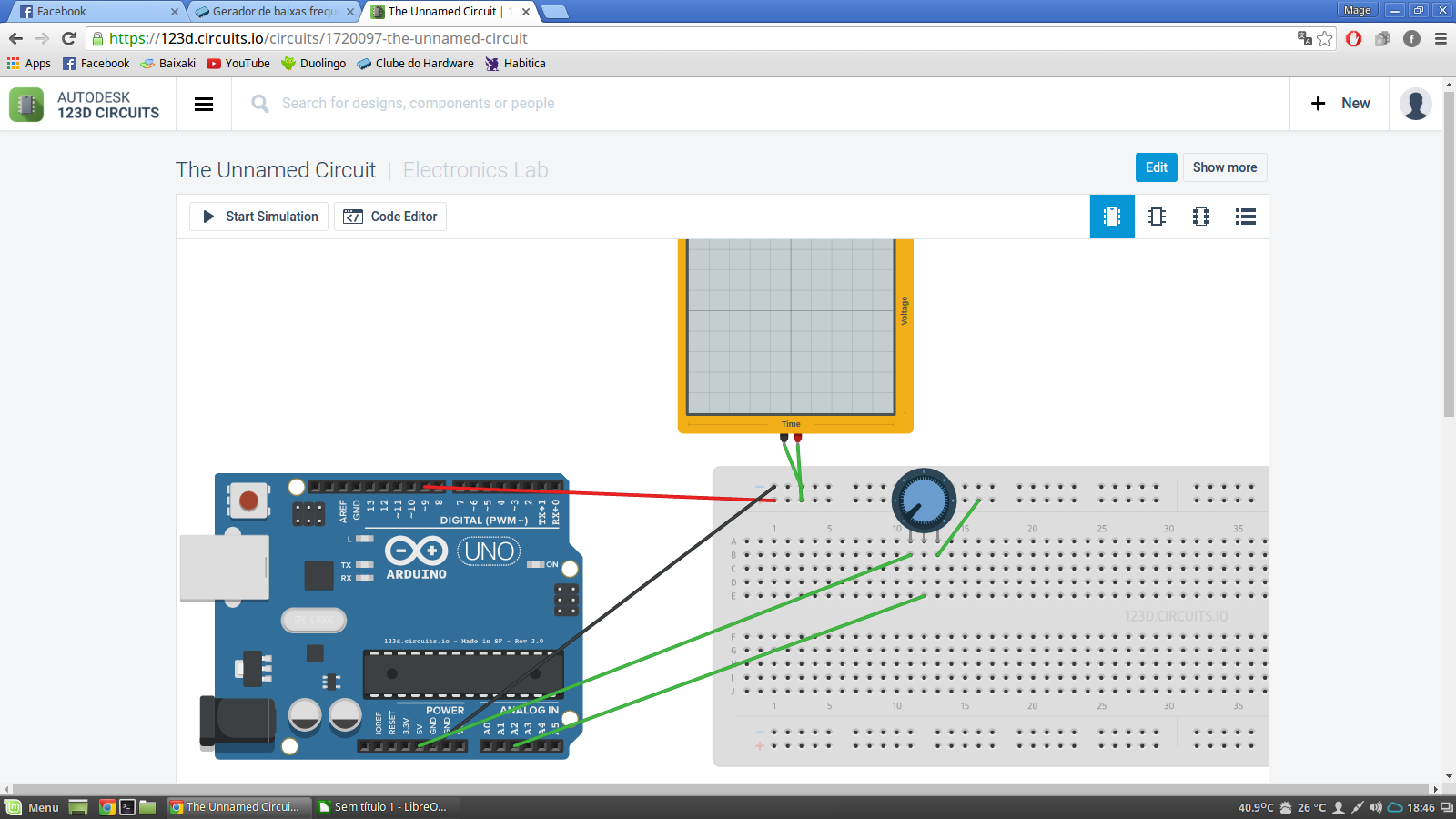Open the Duolingo bookmark

pyautogui.click(x=314, y=64)
